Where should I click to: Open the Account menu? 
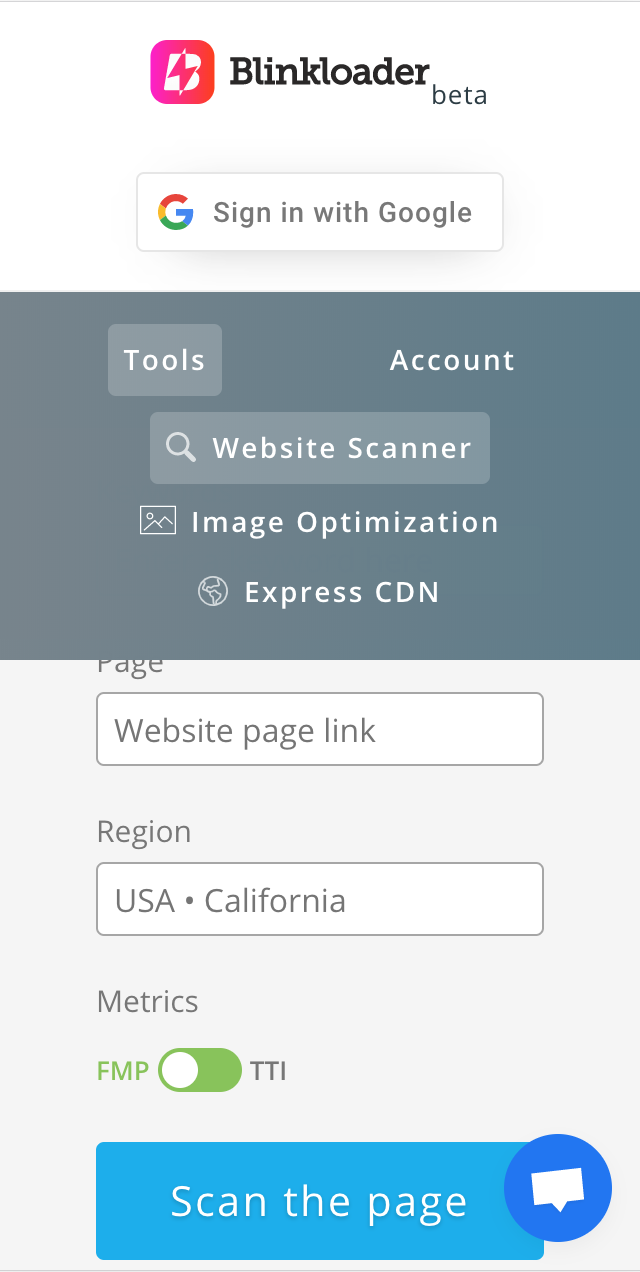pyautogui.click(x=452, y=360)
